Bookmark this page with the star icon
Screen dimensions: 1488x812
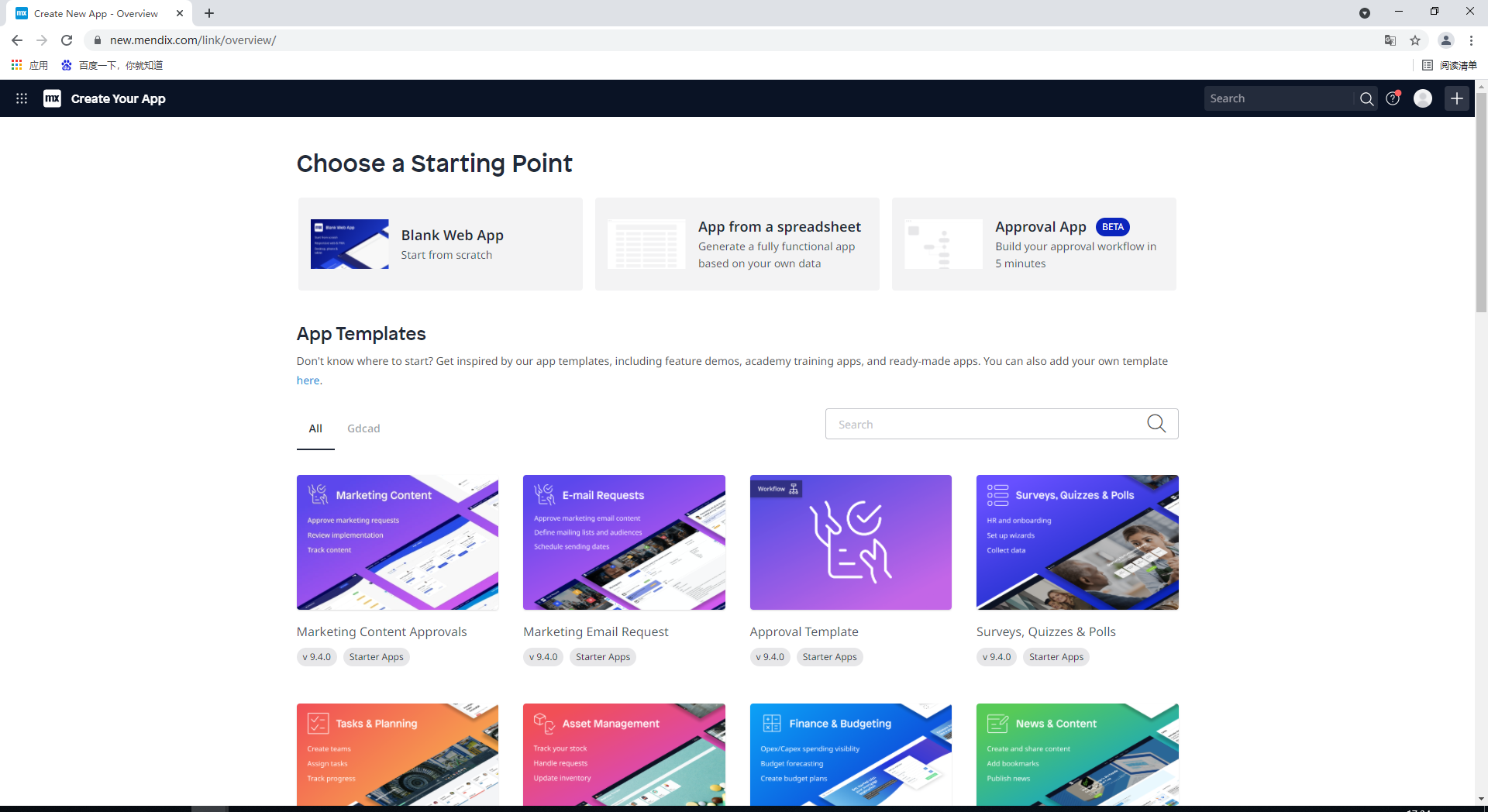coord(1415,40)
